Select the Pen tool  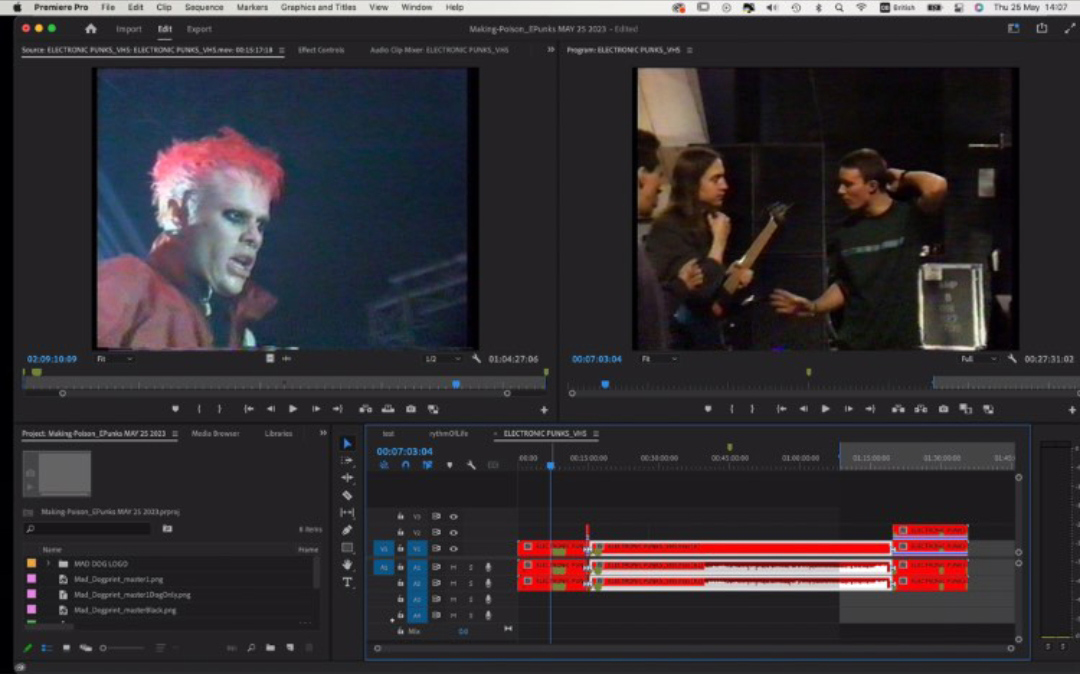tap(347, 530)
